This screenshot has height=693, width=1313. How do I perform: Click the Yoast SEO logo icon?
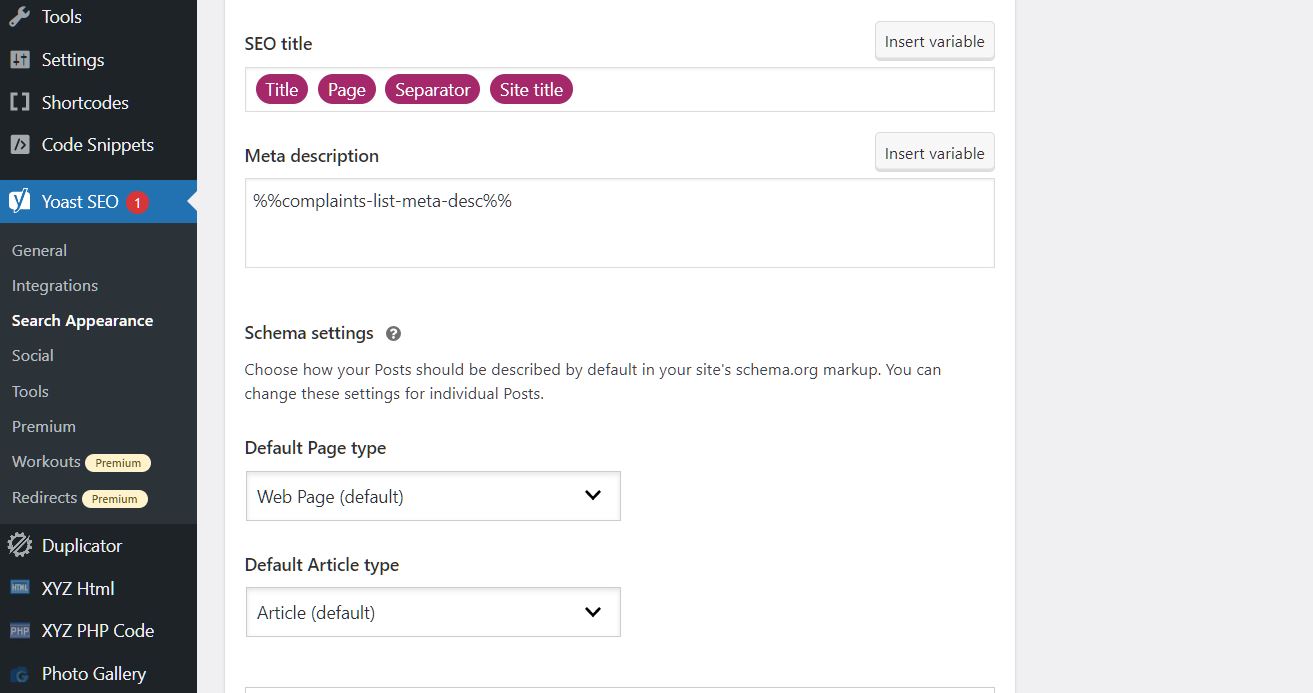pos(20,201)
